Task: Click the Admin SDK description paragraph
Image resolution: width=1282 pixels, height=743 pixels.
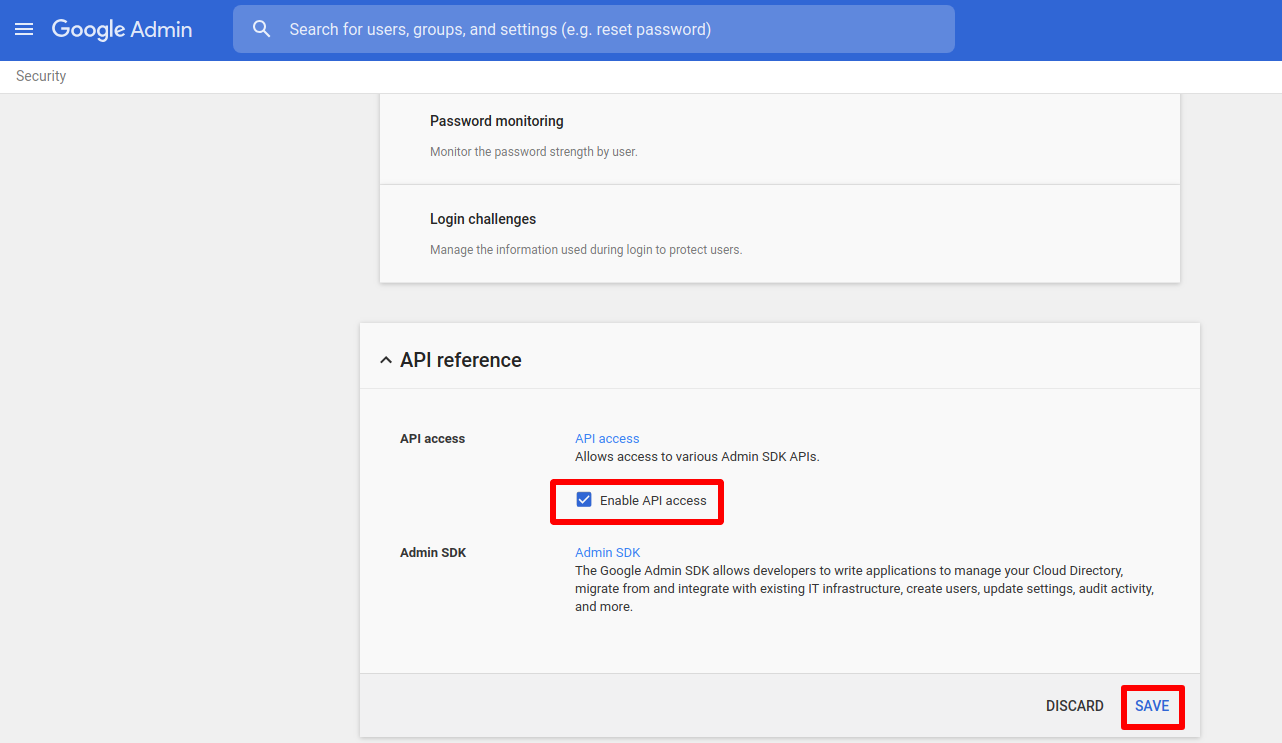Action: (865, 588)
